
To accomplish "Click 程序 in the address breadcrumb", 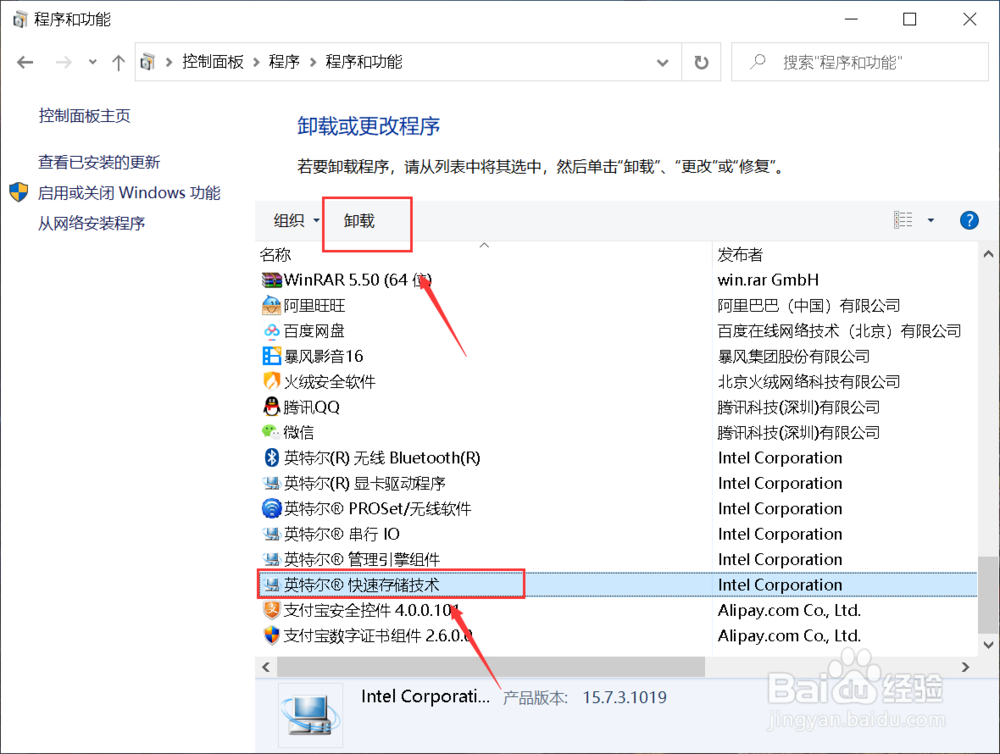I will coord(284,62).
